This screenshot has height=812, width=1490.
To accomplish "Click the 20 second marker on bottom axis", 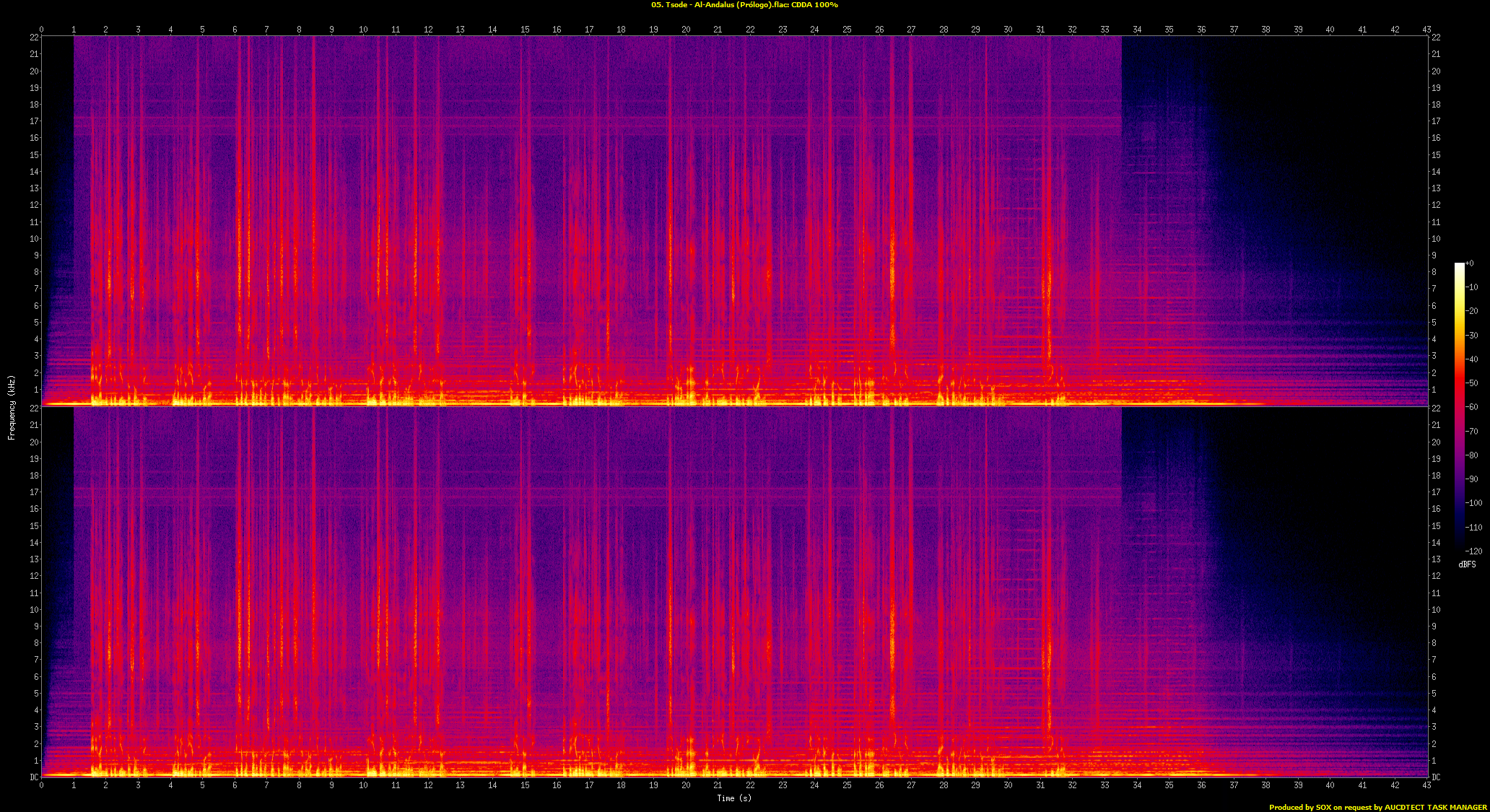I will 686,785.
